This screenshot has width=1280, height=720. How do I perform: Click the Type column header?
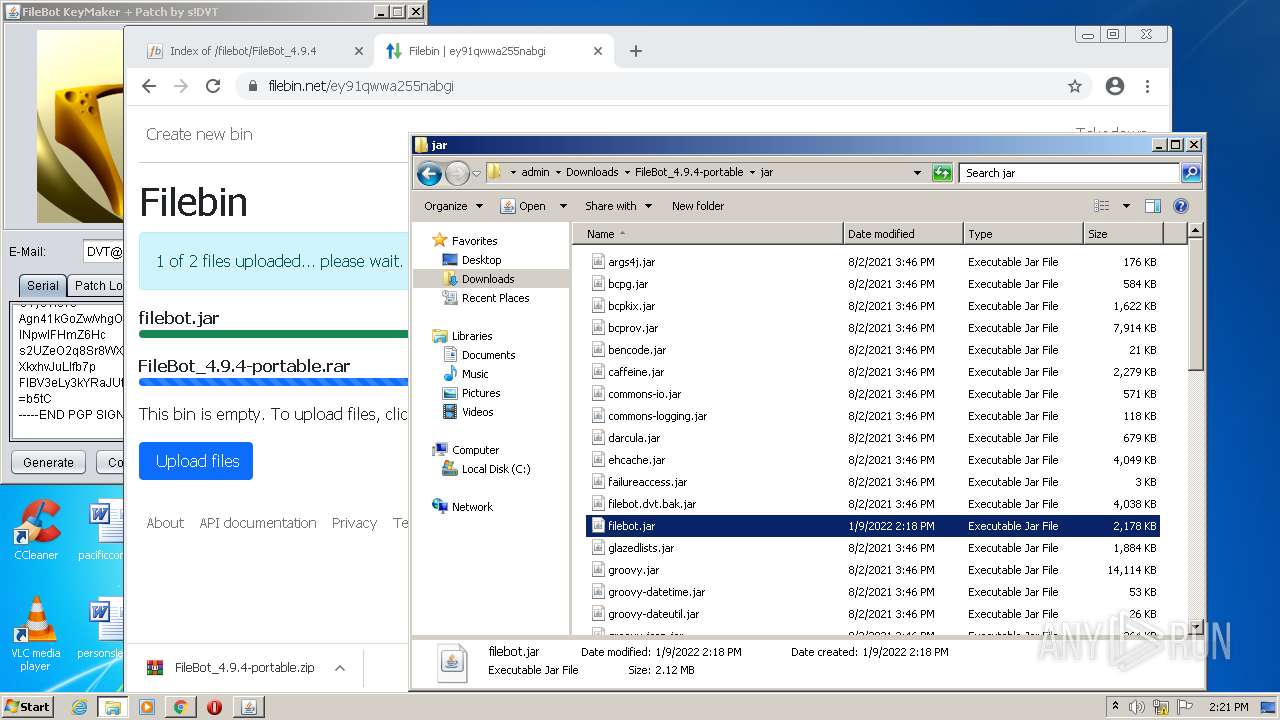coord(1024,234)
